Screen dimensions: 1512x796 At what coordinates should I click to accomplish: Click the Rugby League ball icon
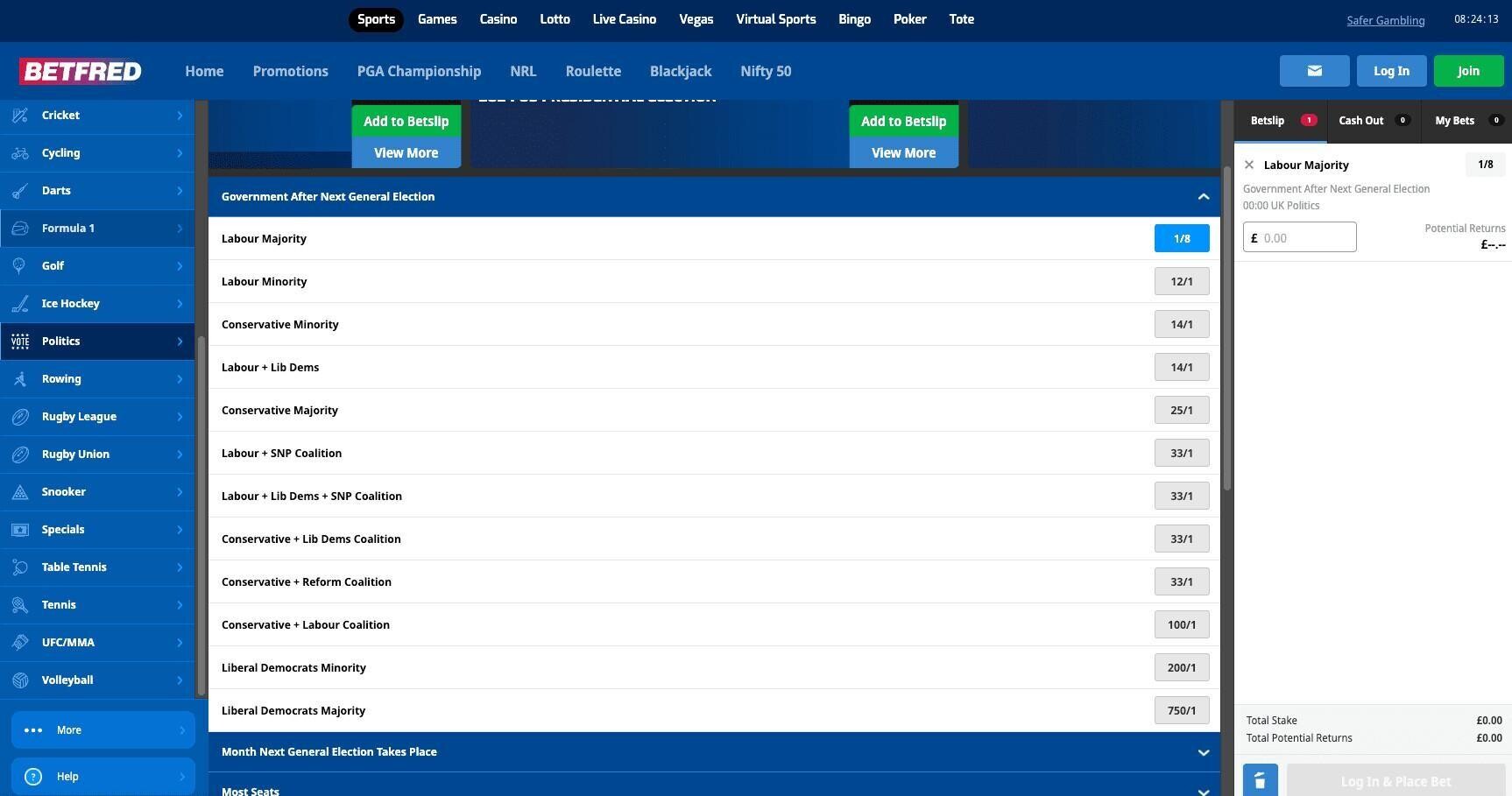pos(20,416)
